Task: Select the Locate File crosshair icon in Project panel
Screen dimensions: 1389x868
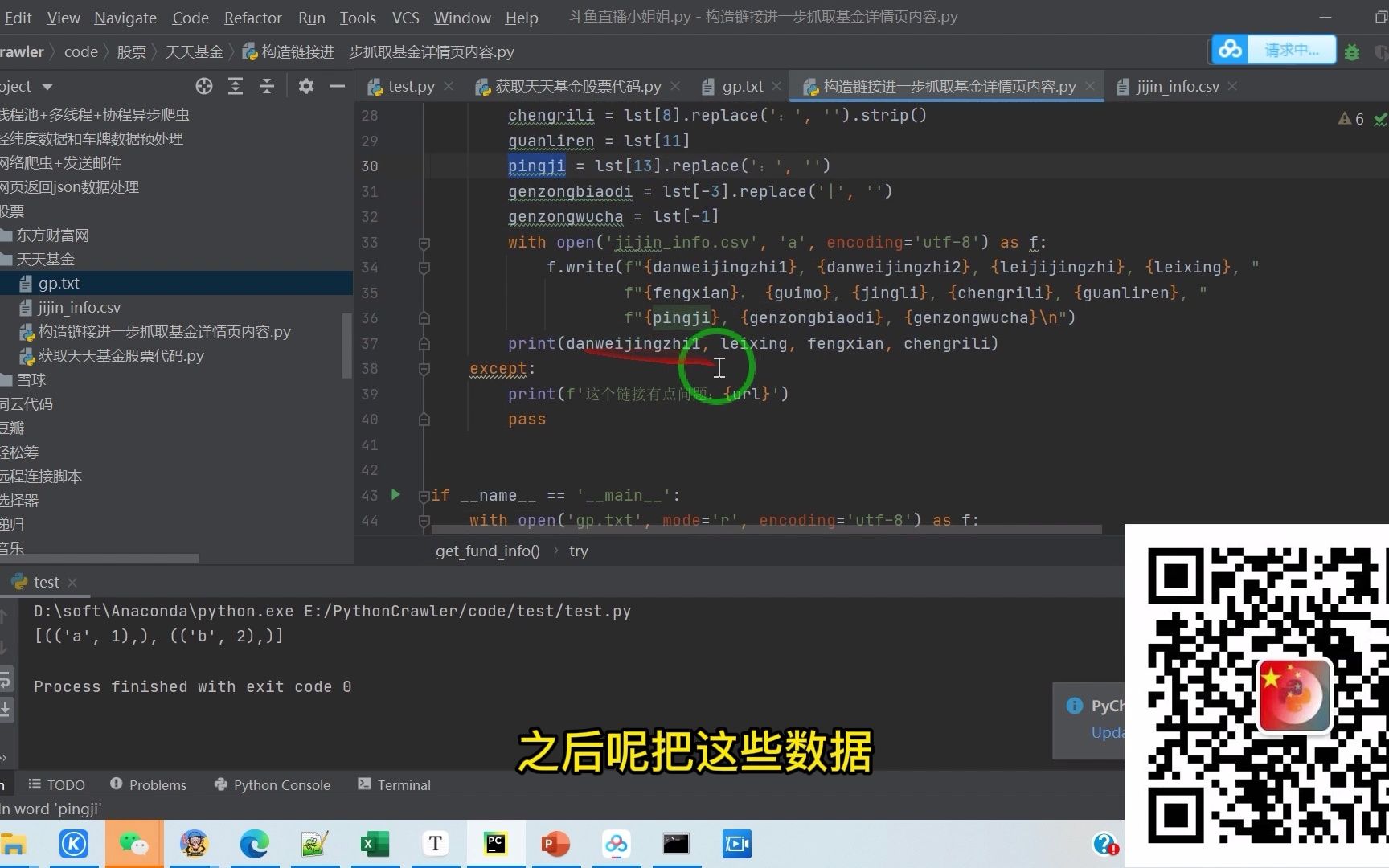Action: (203, 86)
